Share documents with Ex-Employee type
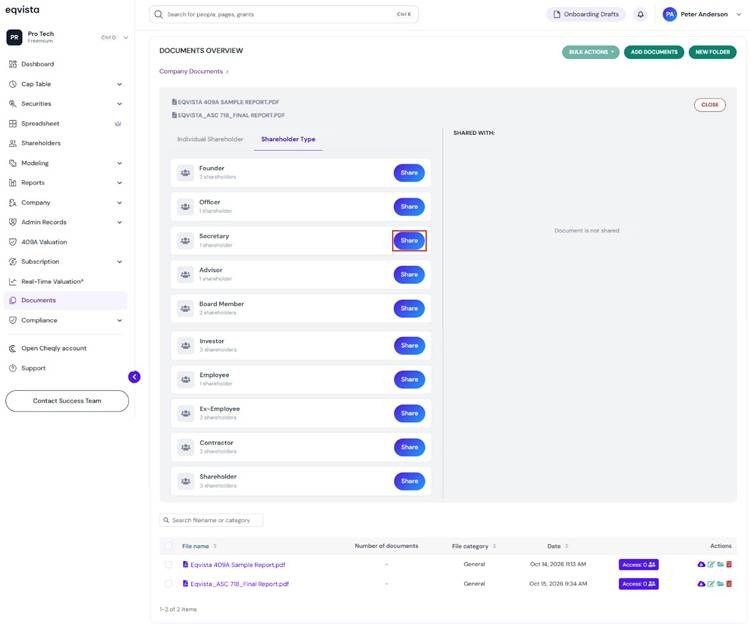The image size is (751, 626). tap(409, 413)
